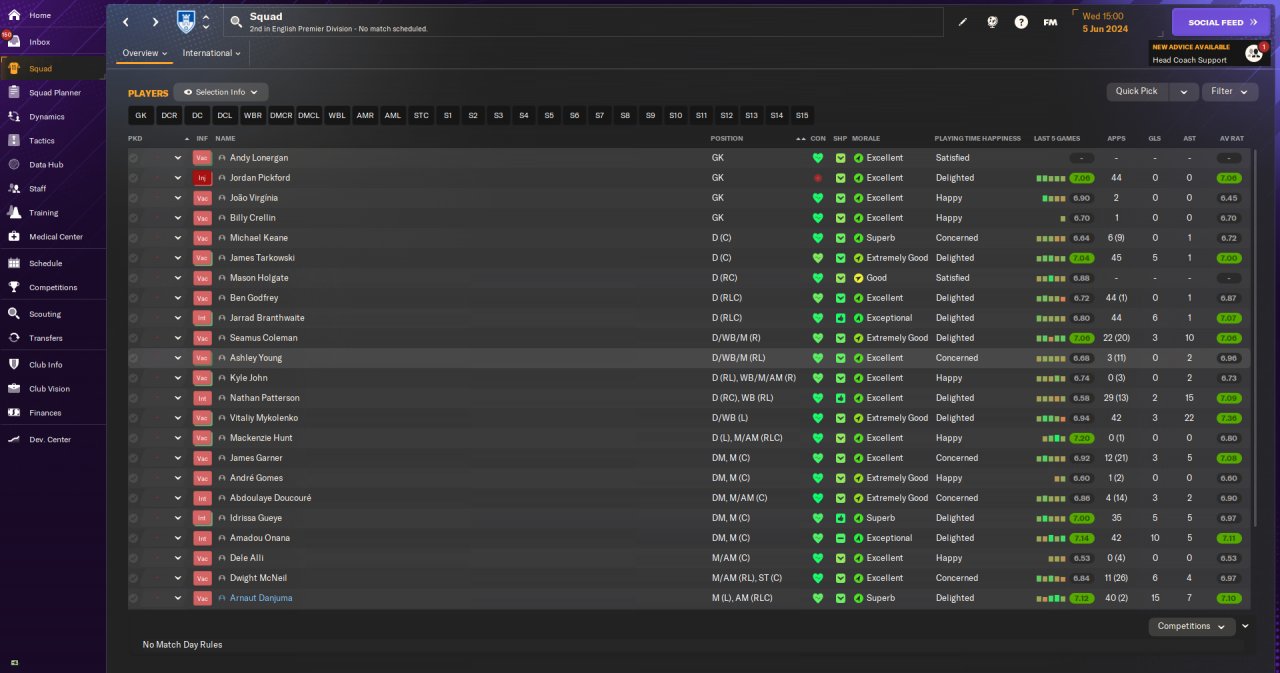This screenshot has height=673, width=1280.
Task: Open the Selection Info dropdown
Action: [221, 92]
